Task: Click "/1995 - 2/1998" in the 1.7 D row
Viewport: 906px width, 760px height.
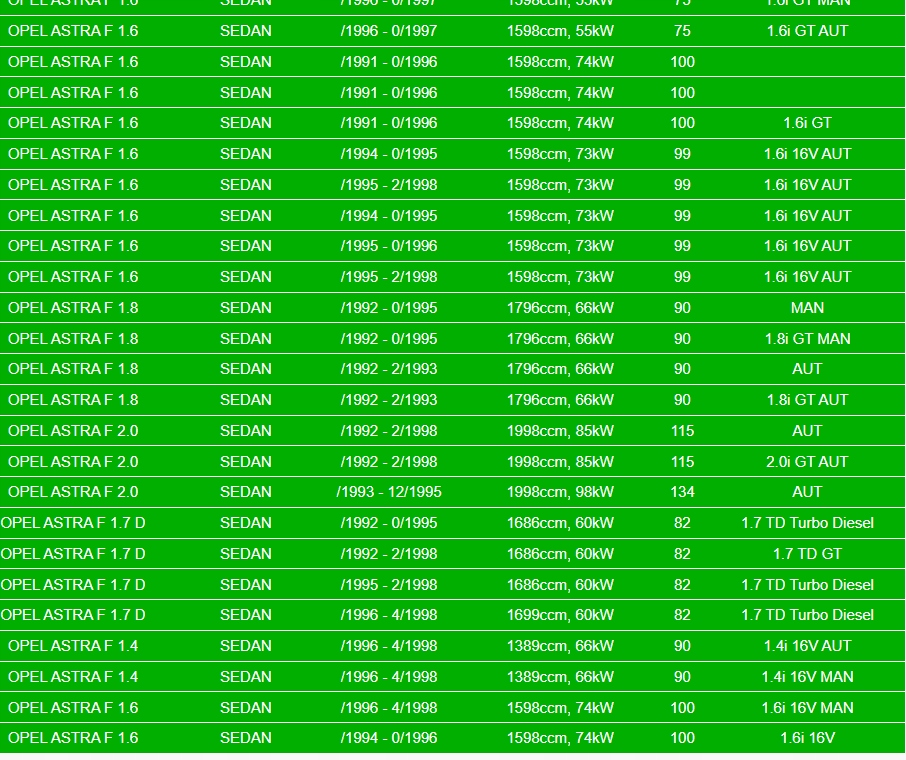Action: 388,584
